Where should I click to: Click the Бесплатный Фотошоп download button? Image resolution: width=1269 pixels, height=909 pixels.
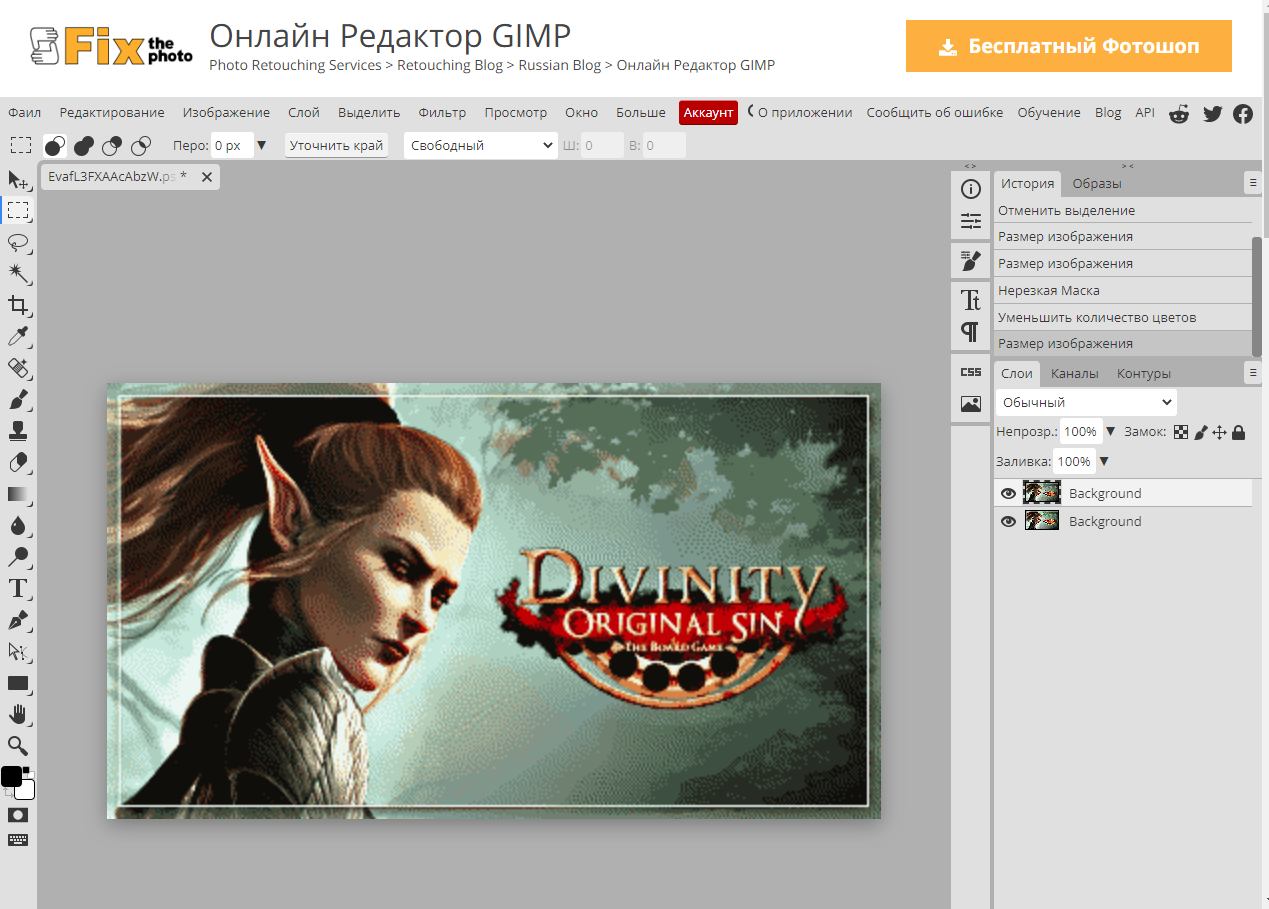1068,46
